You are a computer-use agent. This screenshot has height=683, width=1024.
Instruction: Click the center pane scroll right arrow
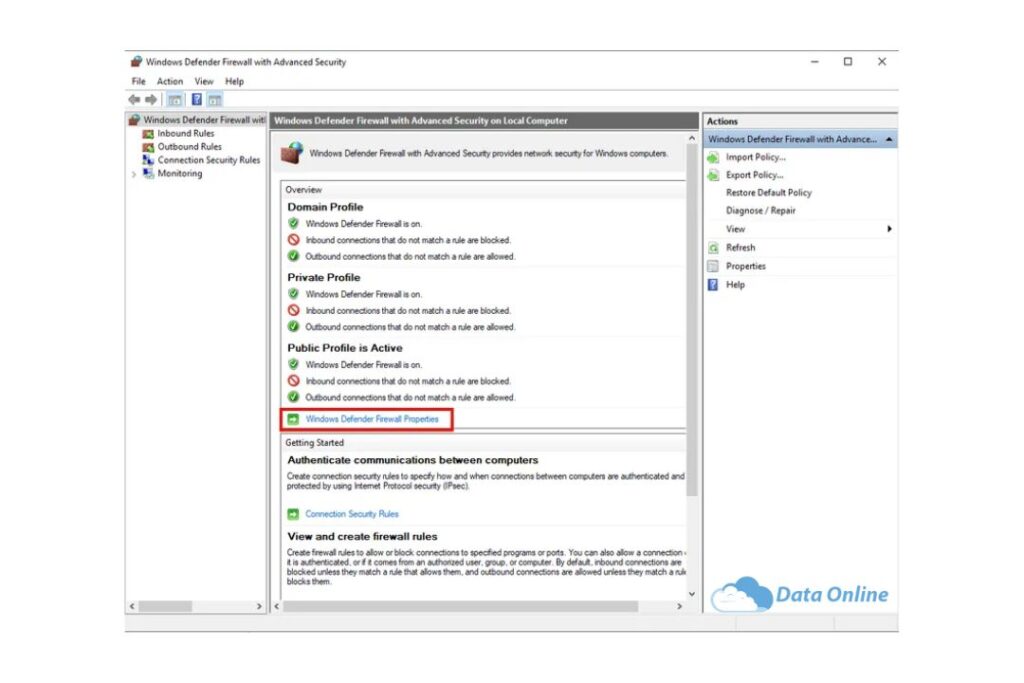[679, 607]
